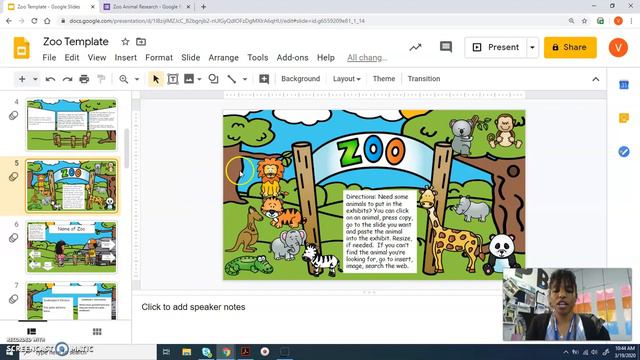Image resolution: width=640 pixels, height=360 pixels.
Task: Open the Arrange menu
Action: click(224, 58)
